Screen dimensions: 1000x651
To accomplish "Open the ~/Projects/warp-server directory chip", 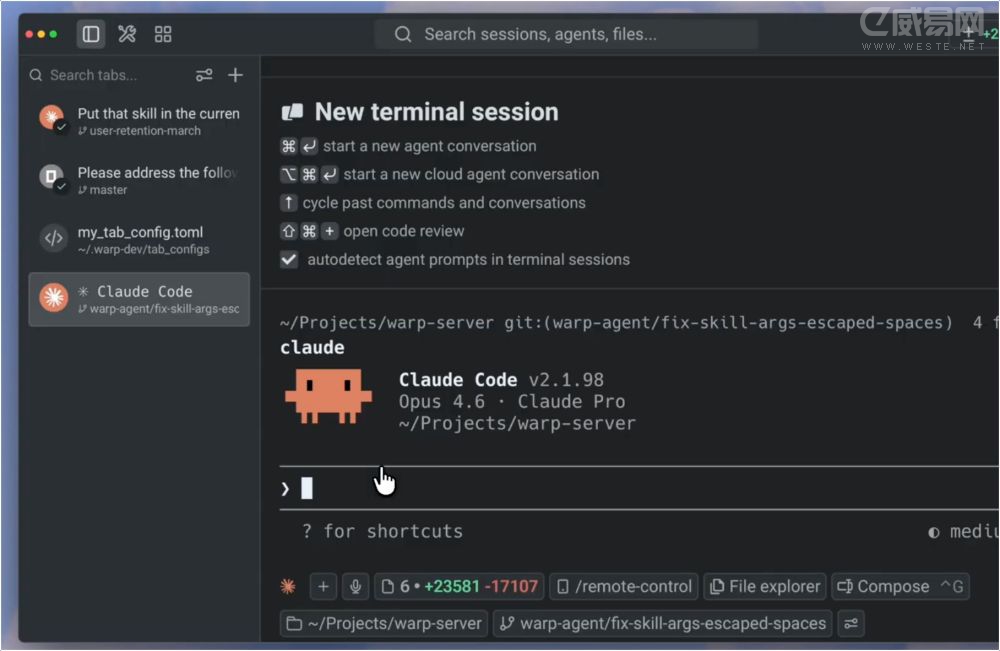I will click(384, 623).
